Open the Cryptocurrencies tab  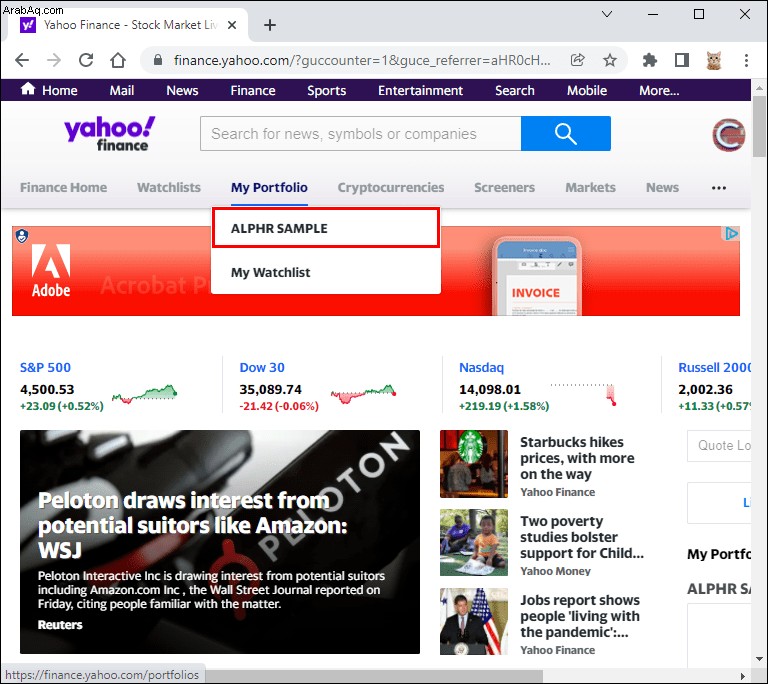(391, 187)
